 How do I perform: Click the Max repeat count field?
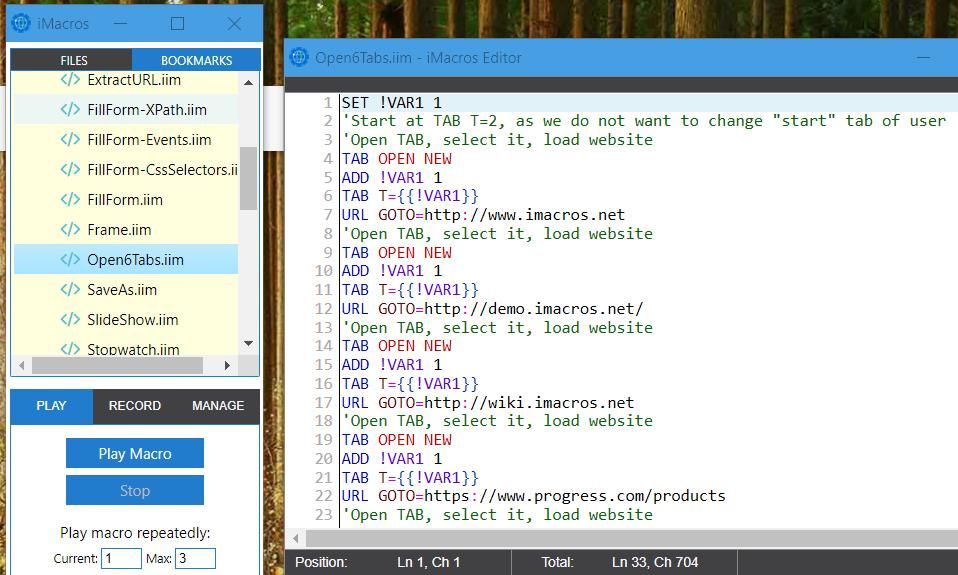pyautogui.click(x=195, y=558)
